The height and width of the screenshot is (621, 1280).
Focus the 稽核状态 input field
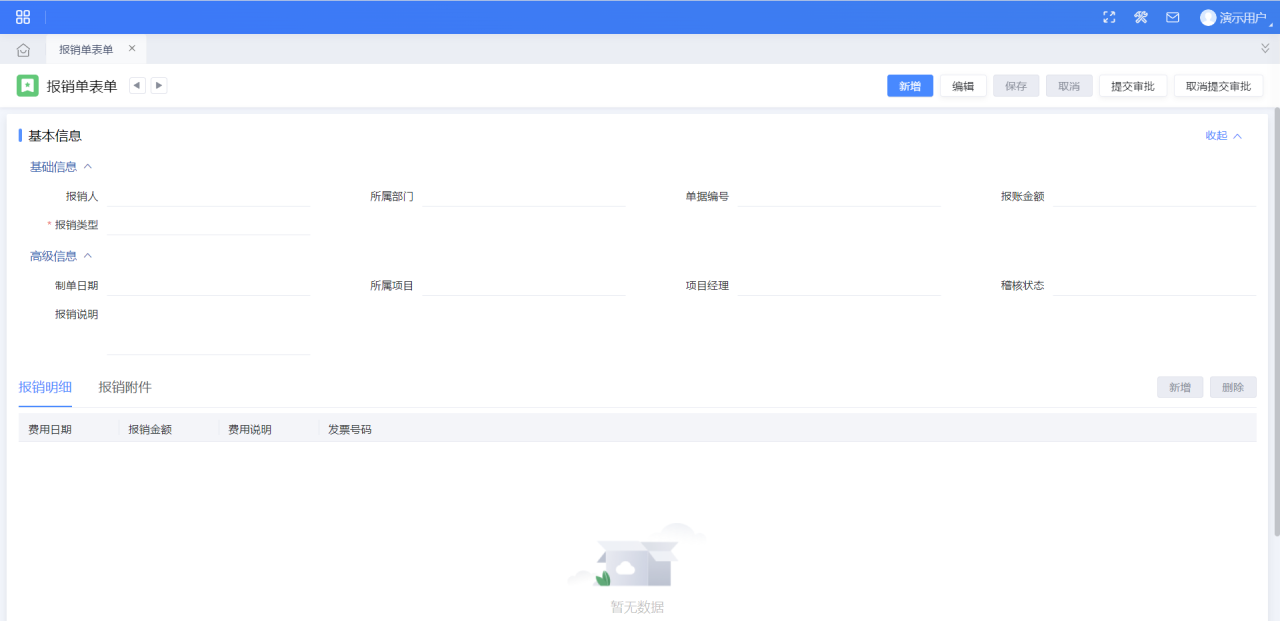point(1154,285)
